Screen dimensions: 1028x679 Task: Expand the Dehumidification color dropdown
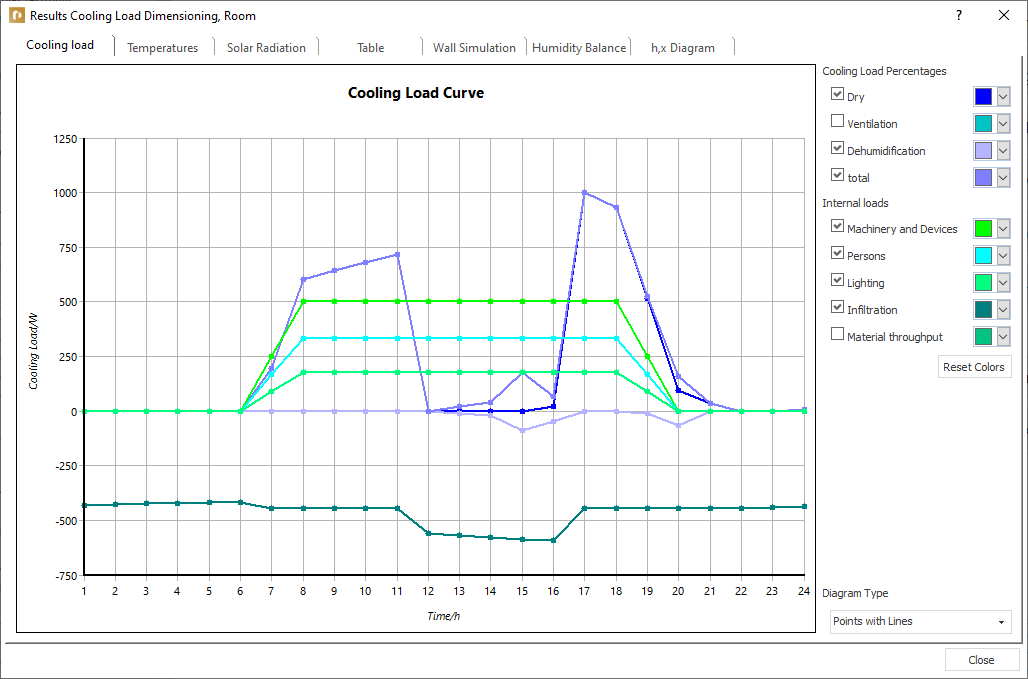click(x=1003, y=151)
